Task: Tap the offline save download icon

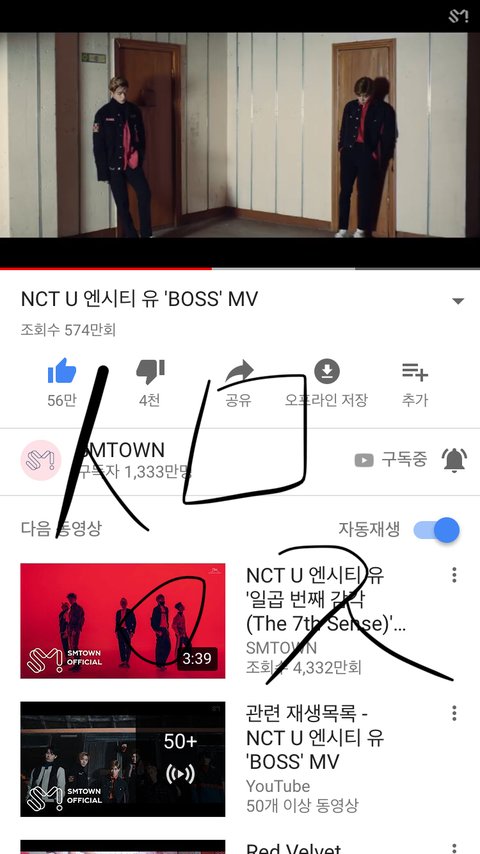Action: (327, 371)
